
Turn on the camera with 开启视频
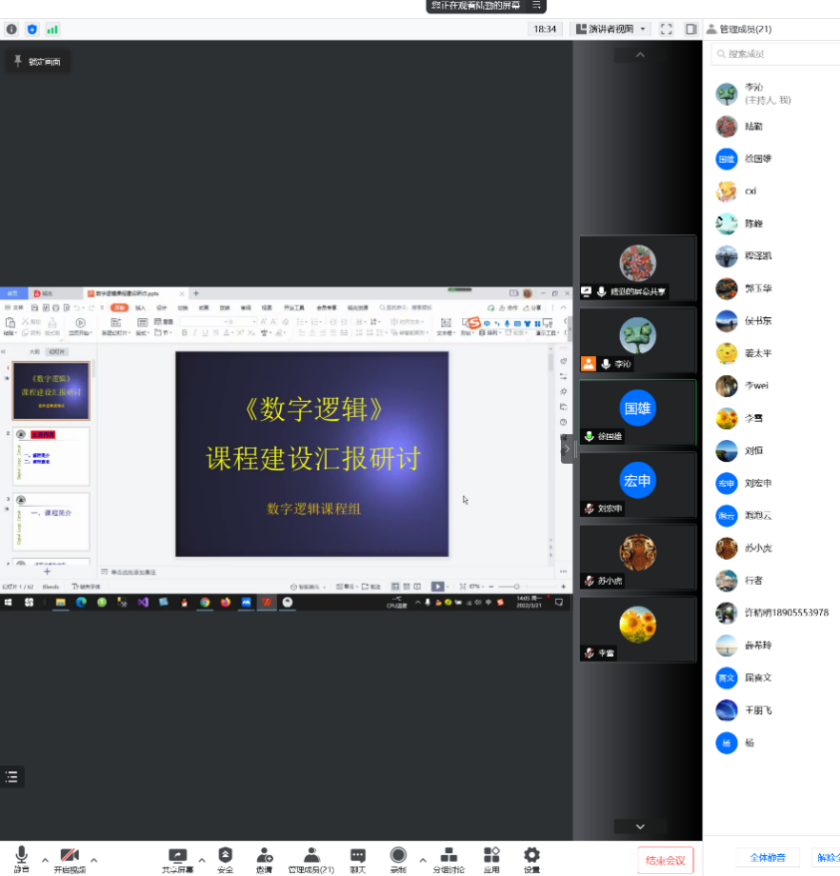(x=68, y=857)
